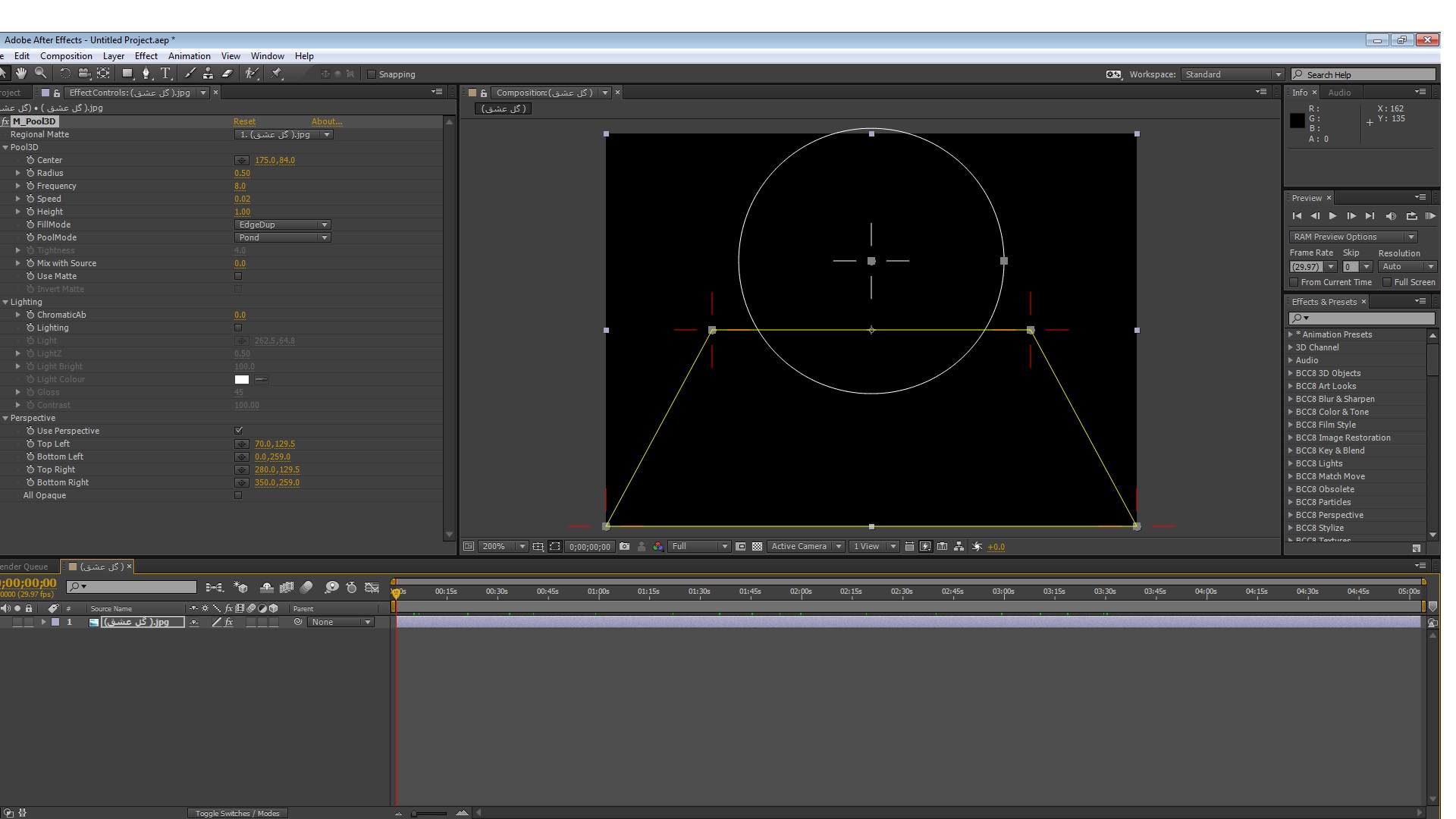1456x819 pixels.
Task: Start RAM preview button
Action: click(1430, 216)
